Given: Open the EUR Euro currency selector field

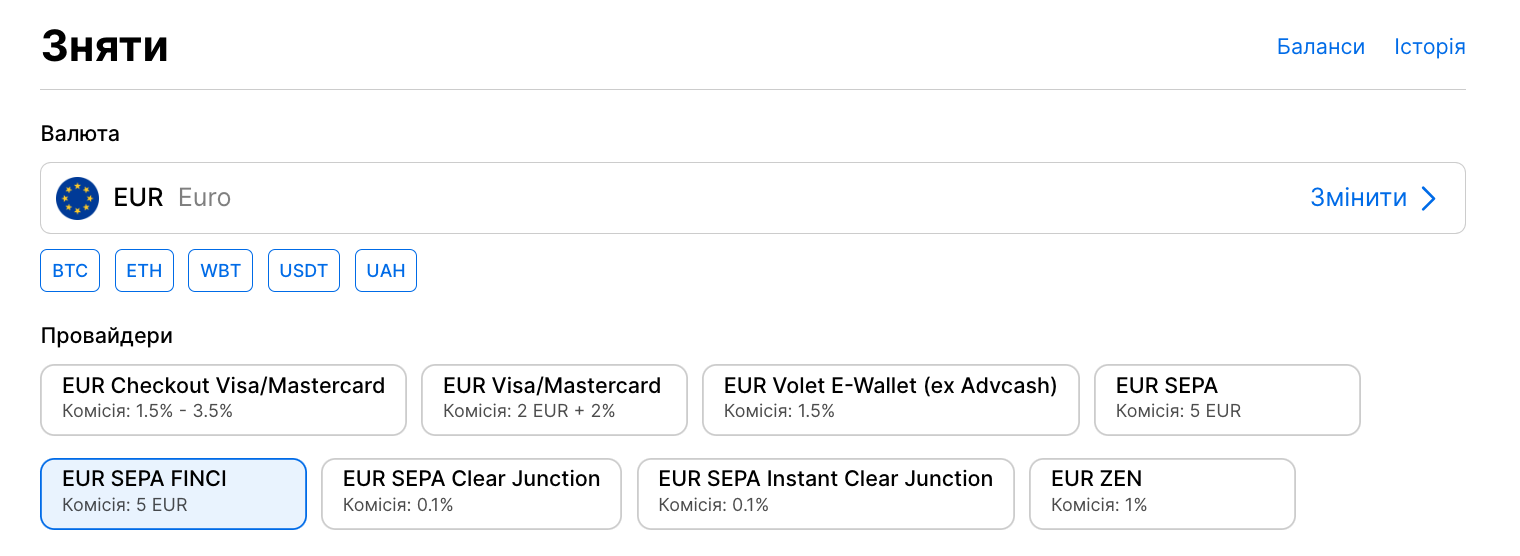Looking at the screenshot, I should [753, 198].
